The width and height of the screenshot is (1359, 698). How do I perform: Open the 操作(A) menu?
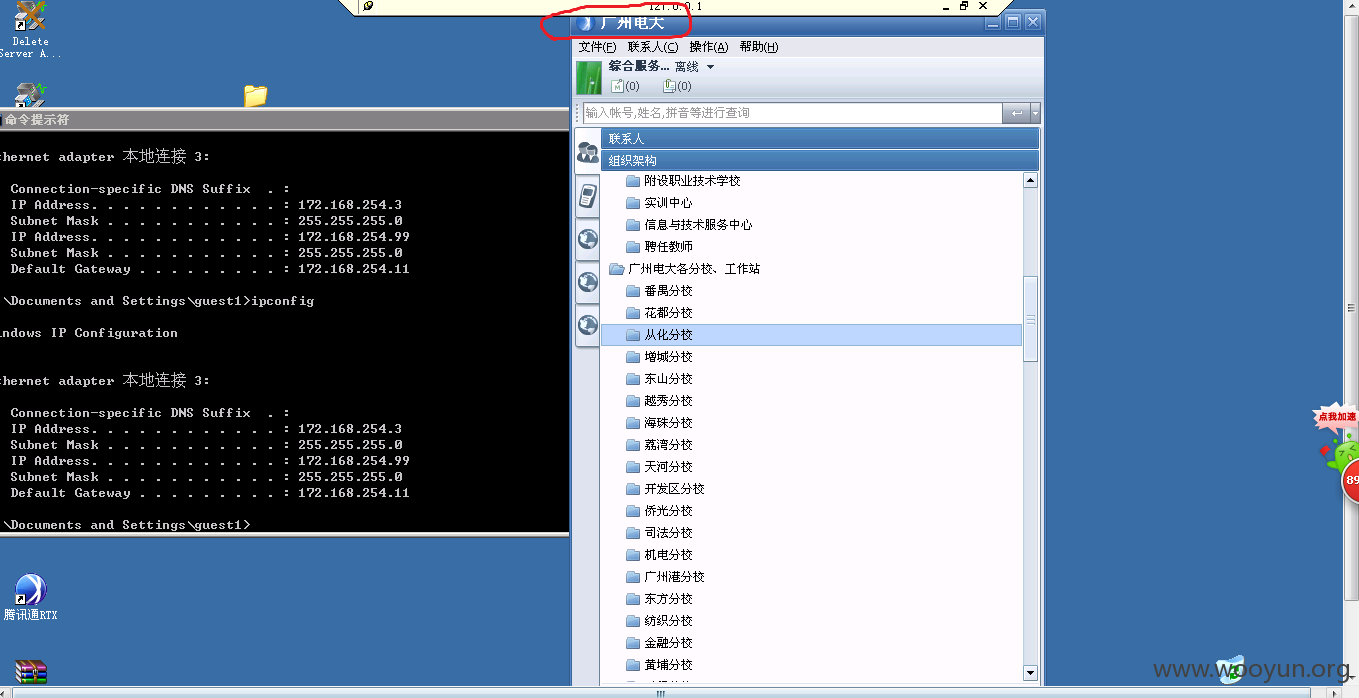pyautogui.click(x=708, y=47)
